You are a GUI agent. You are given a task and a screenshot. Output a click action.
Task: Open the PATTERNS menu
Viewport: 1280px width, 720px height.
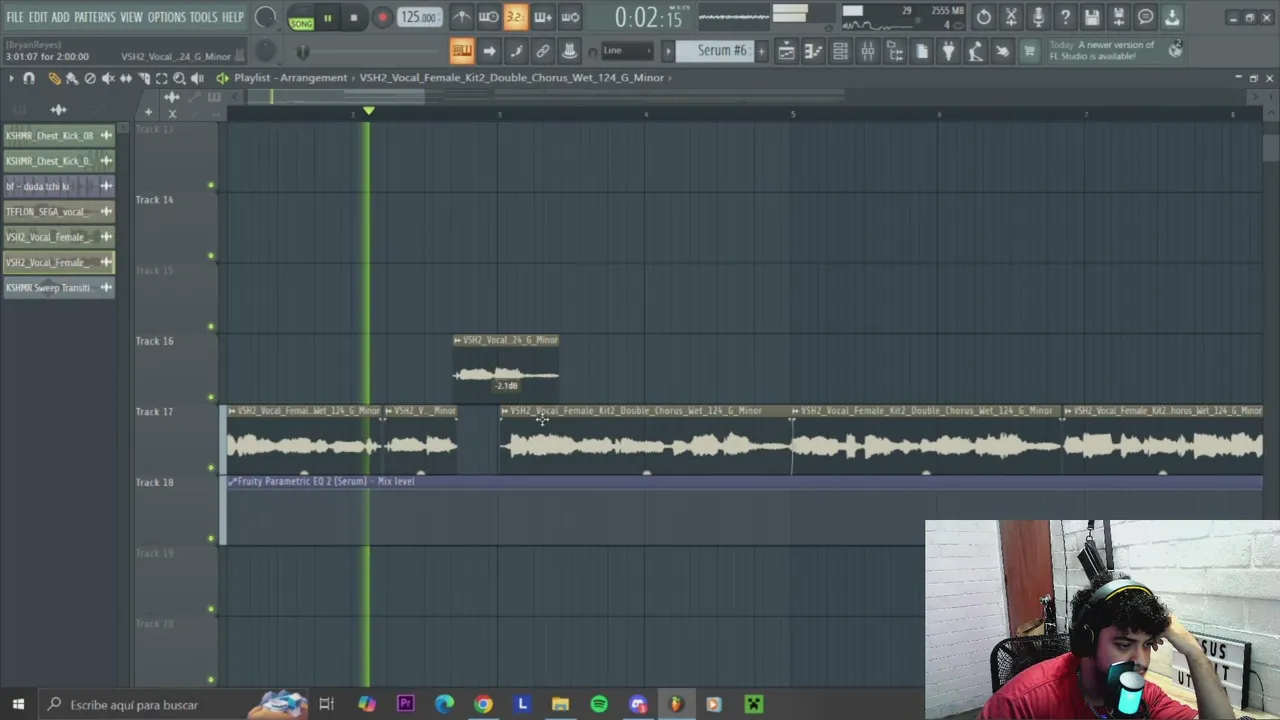(95, 17)
